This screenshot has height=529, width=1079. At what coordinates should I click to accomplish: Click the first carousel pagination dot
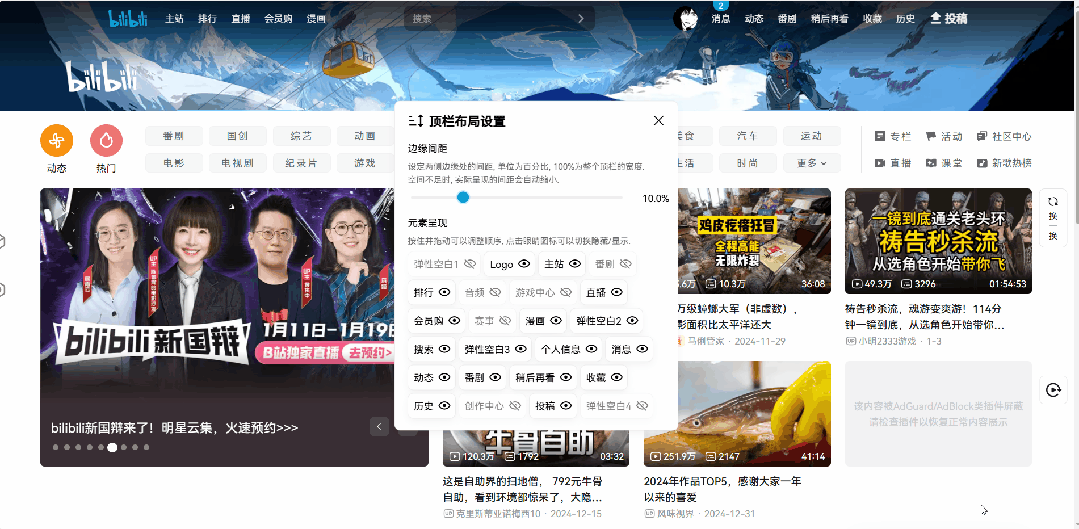pyautogui.click(x=56, y=447)
